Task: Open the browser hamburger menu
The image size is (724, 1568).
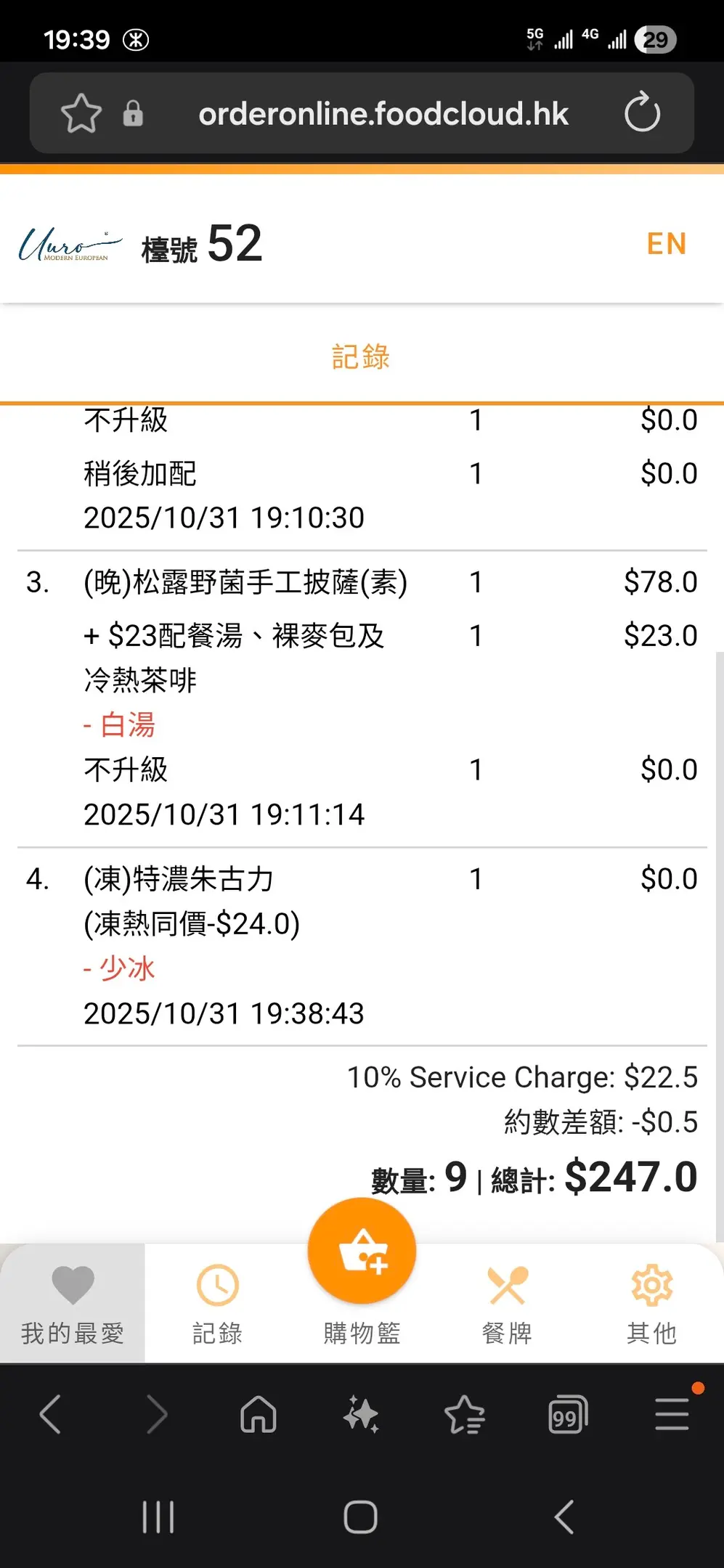Action: point(672,1414)
